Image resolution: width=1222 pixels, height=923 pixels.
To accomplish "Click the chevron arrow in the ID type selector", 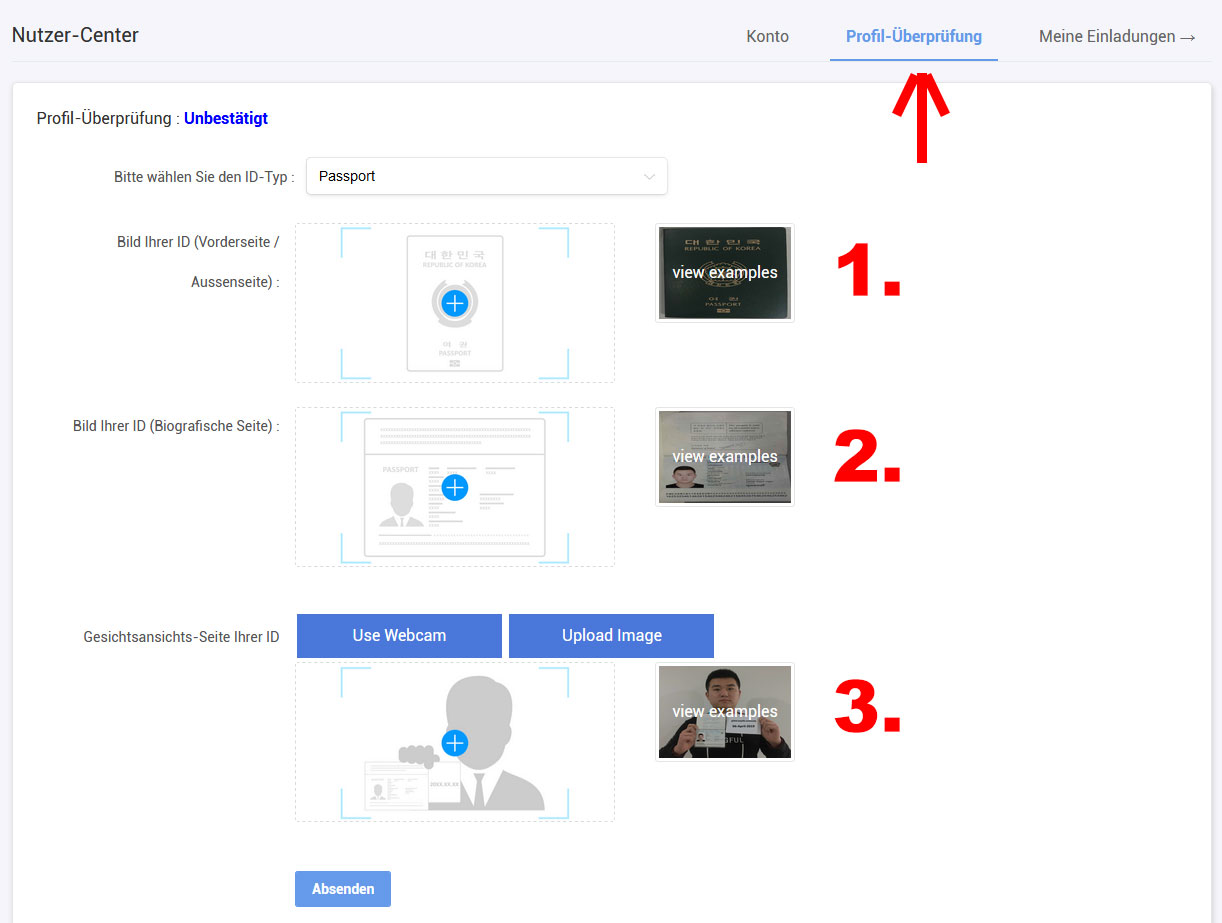I will (x=649, y=177).
